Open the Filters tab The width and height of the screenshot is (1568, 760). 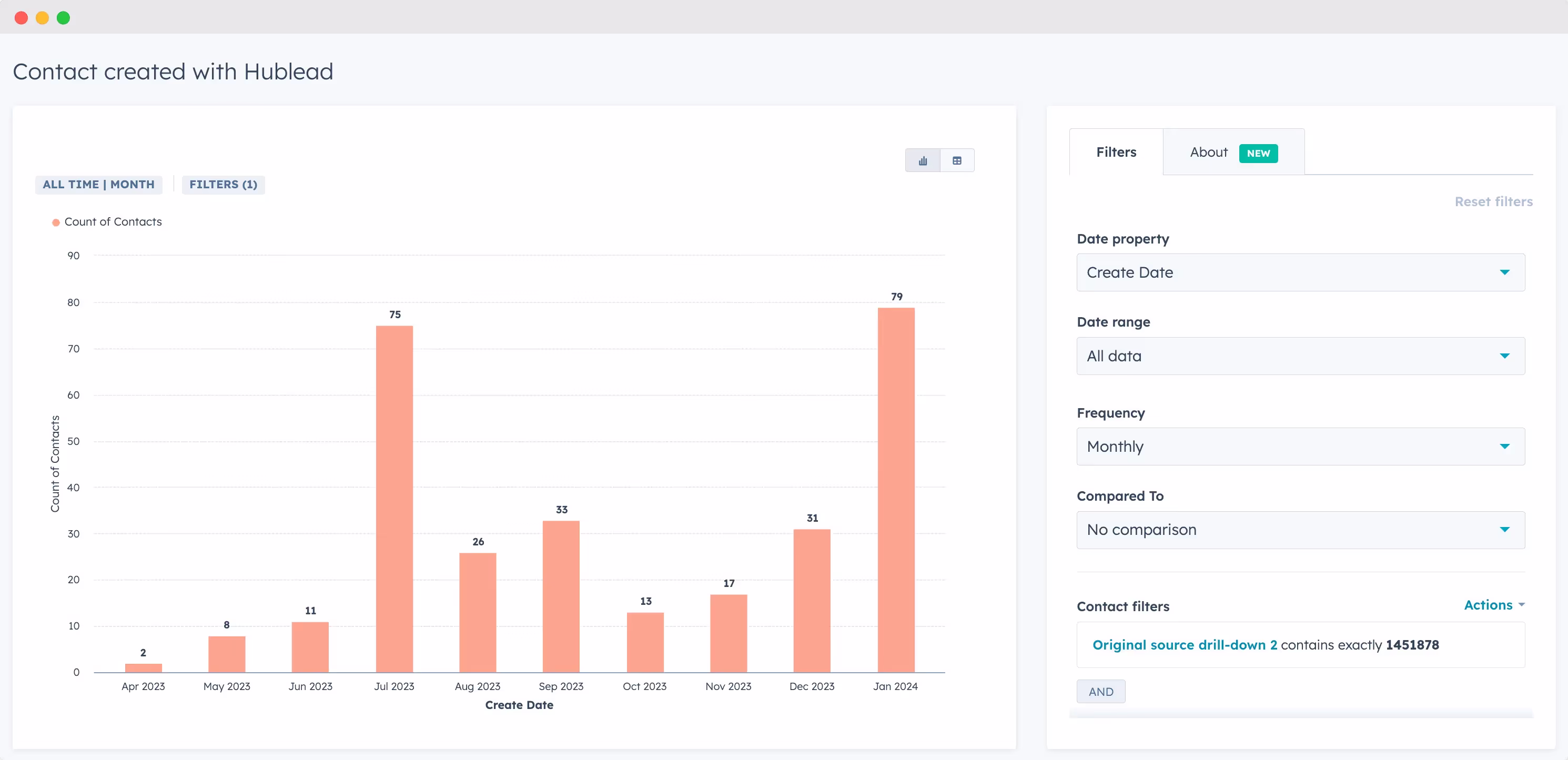click(1116, 152)
